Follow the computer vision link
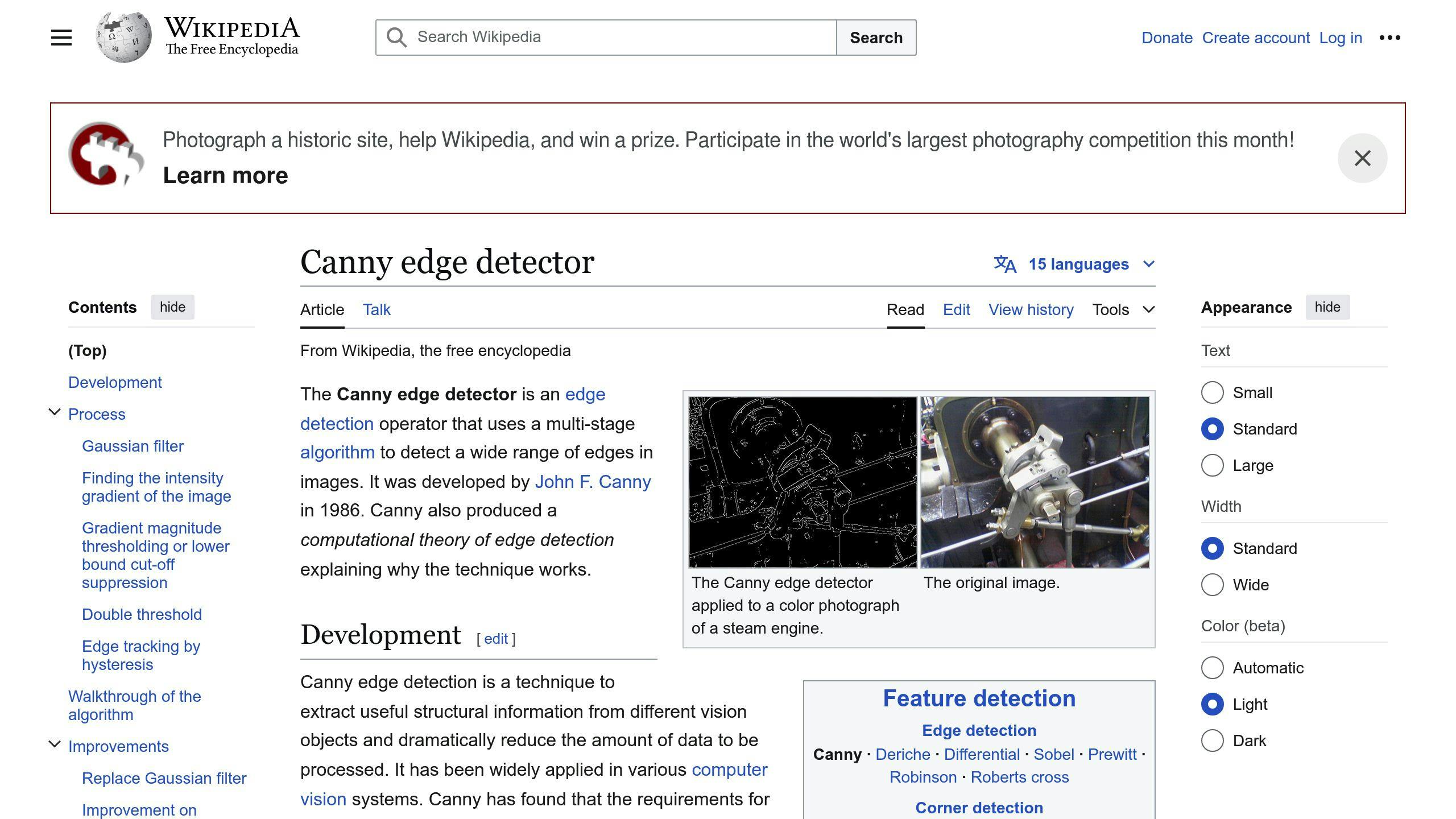The width and height of the screenshot is (1456, 819). click(730, 770)
